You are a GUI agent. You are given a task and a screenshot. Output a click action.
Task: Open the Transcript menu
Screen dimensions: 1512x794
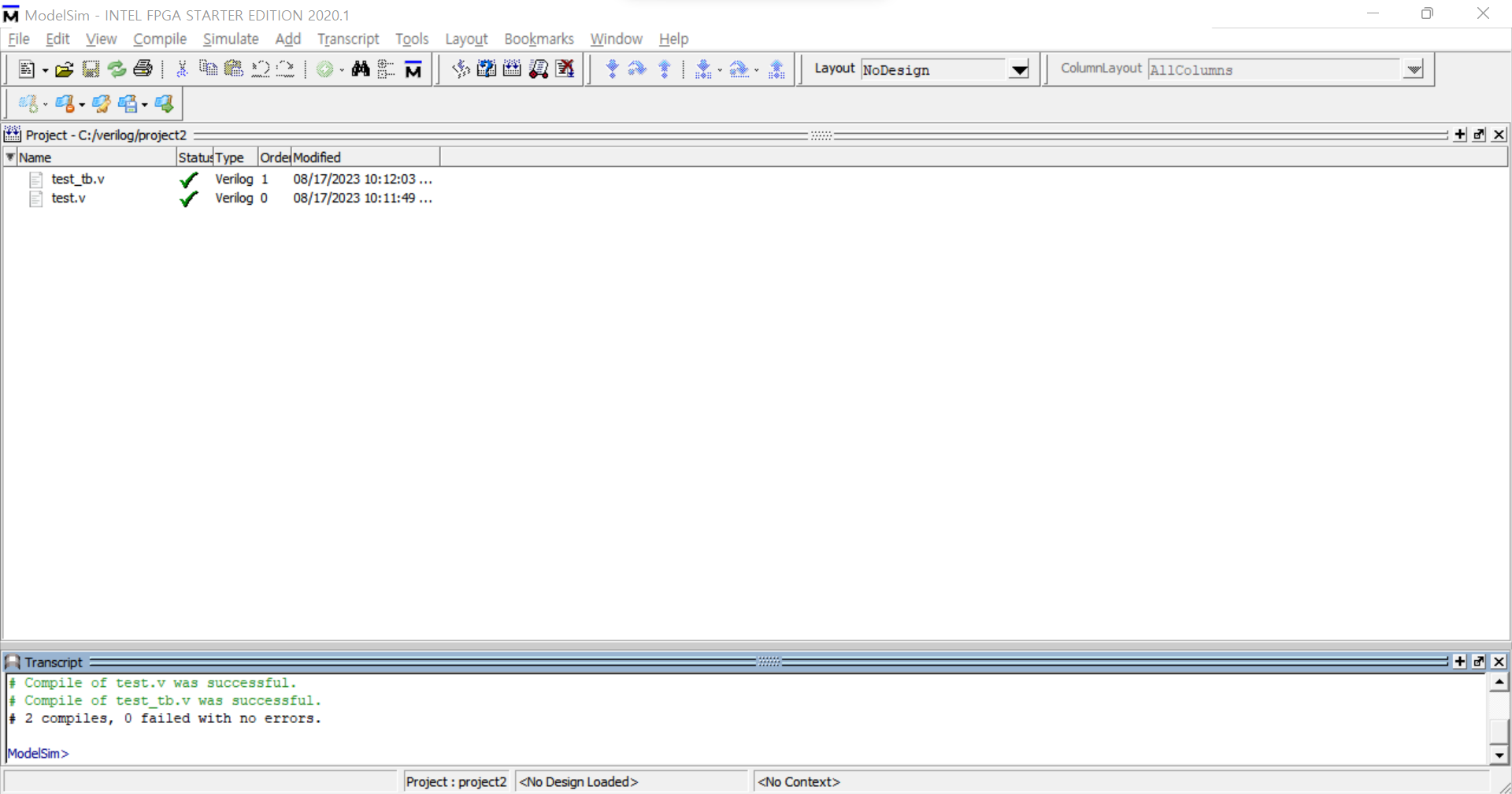[x=348, y=39]
